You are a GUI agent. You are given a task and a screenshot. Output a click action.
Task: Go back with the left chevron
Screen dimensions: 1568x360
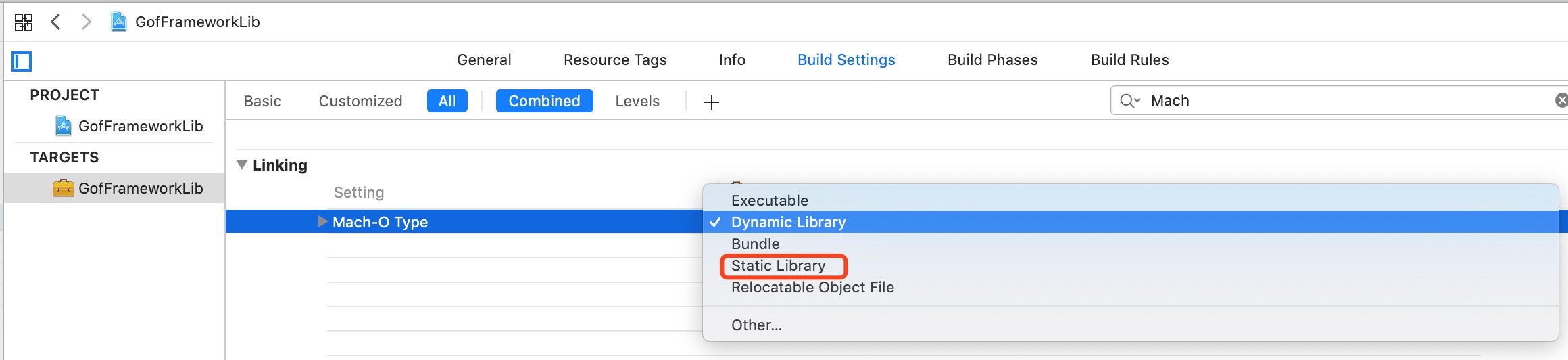pos(56,22)
